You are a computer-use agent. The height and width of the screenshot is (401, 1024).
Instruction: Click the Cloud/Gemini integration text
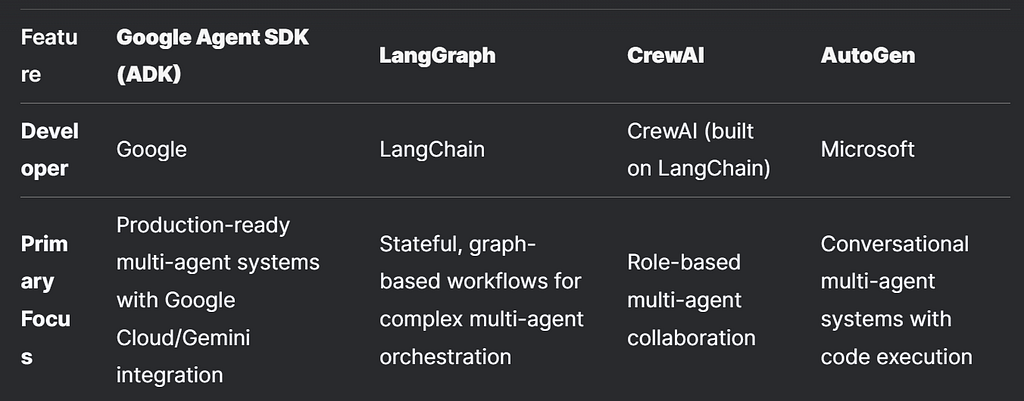[x=184, y=356]
